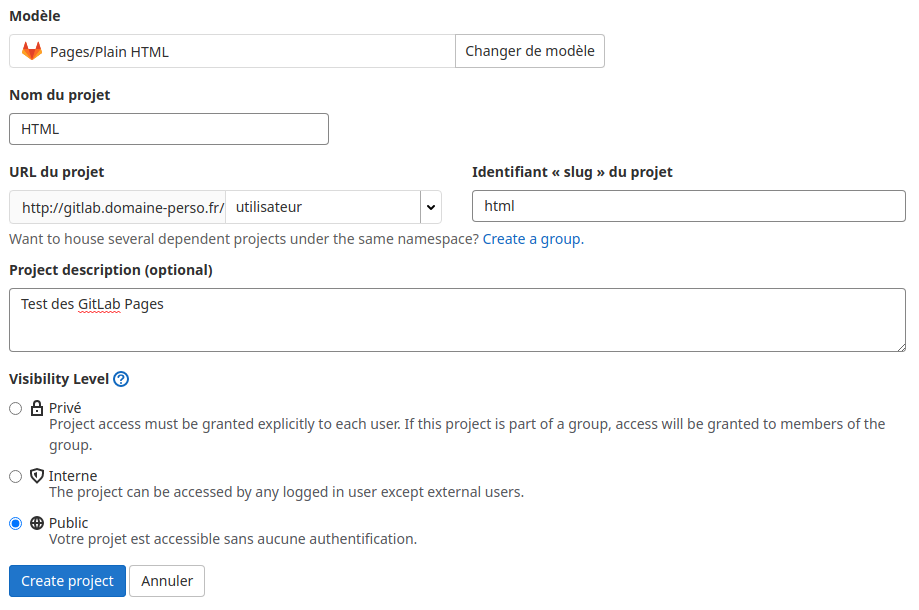Click the padlock icon beside Privé
This screenshot has width=919, height=610.
tap(37, 408)
